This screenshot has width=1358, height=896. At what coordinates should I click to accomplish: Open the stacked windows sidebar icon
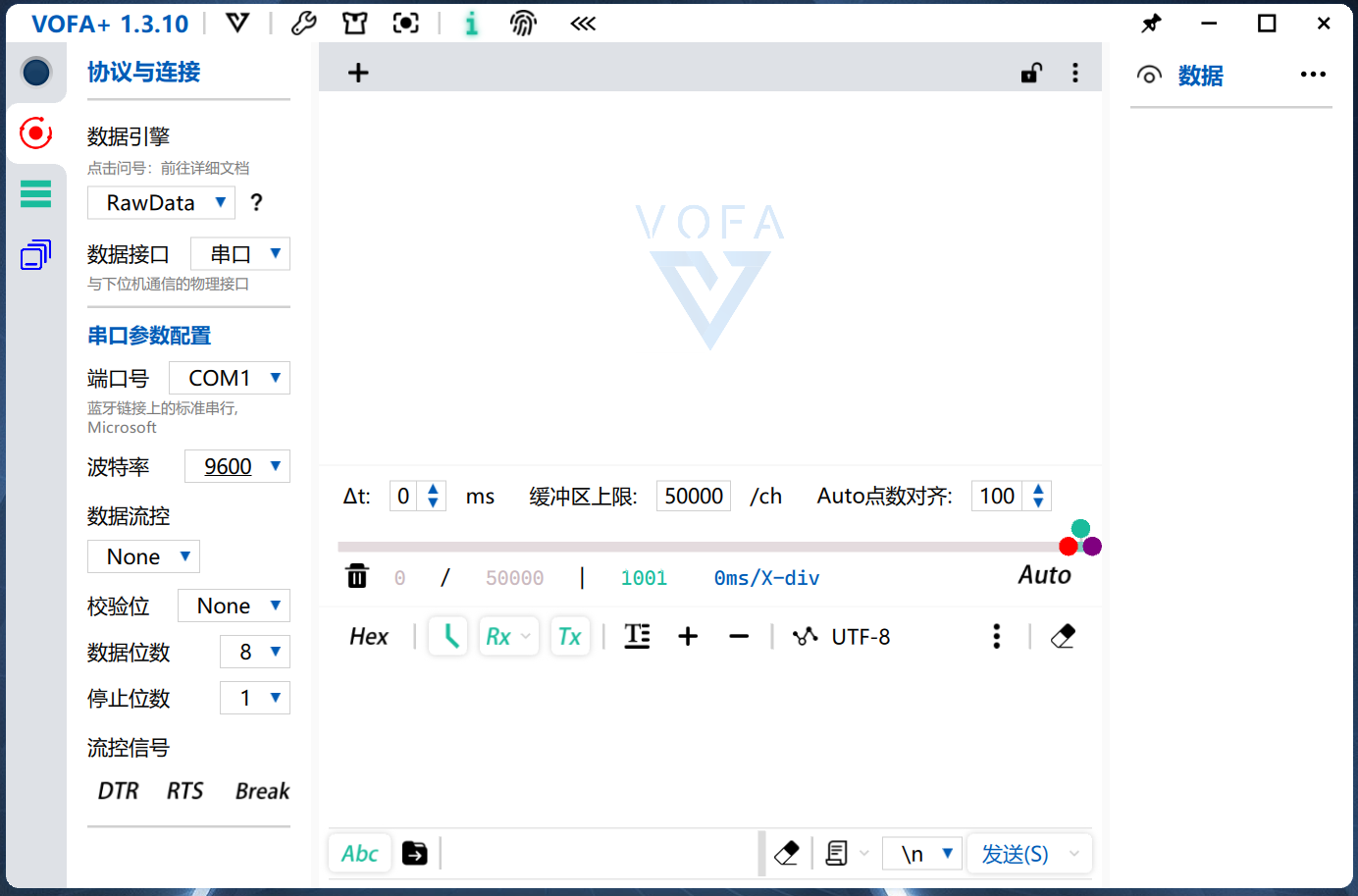[x=35, y=255]
